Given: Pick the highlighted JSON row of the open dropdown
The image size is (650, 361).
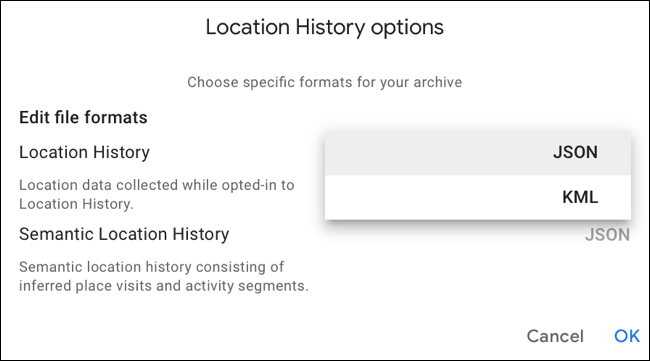Looking at the screenshot, I should [x=478, y=153].
